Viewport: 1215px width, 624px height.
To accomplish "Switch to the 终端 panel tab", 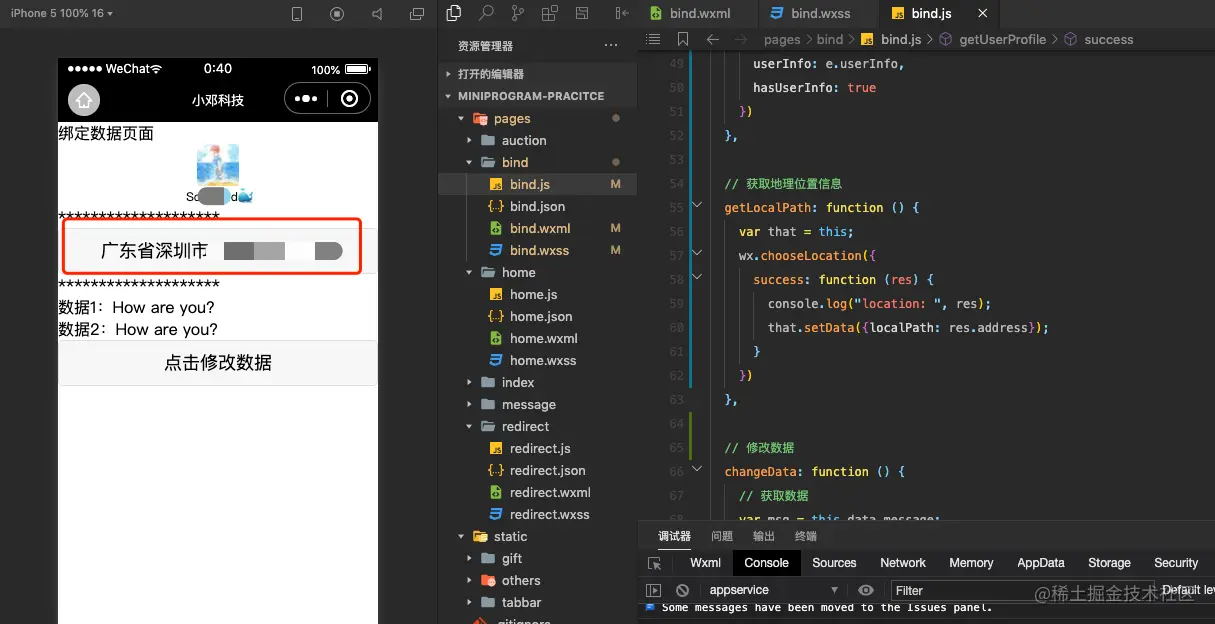I will [806, 536].
